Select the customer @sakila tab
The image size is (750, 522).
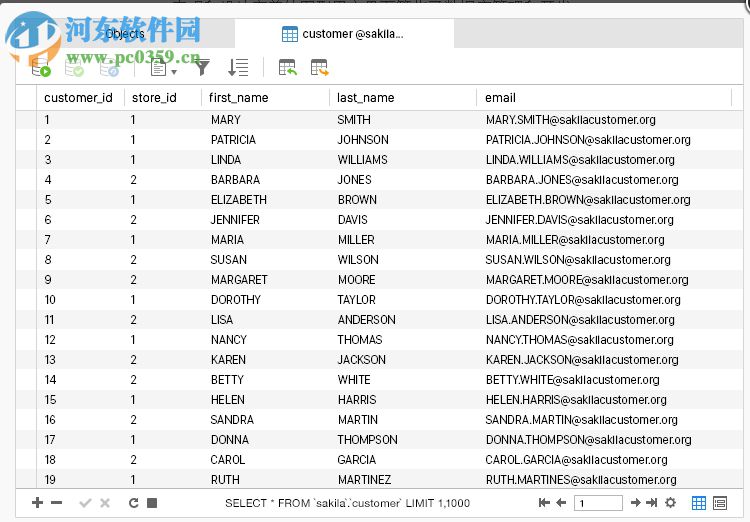pos(343,34)
